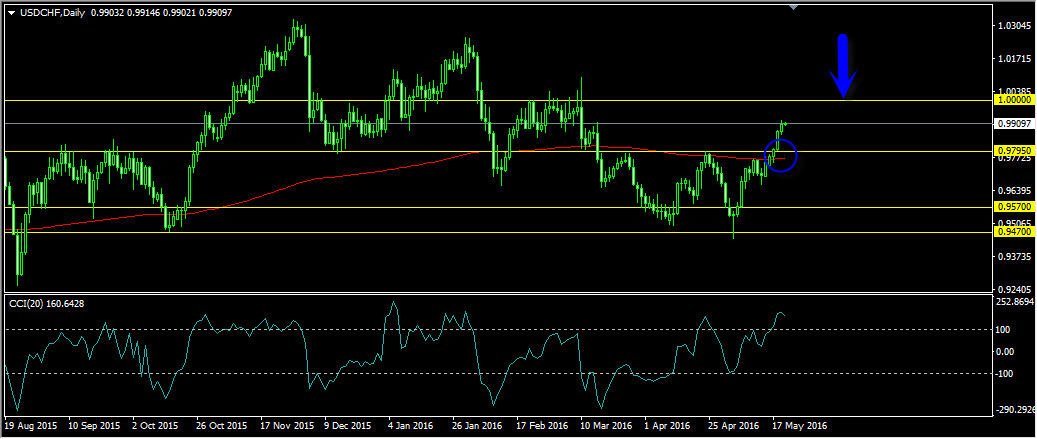This screenshot has height=439, width=1037.
Task: Click the USDCHF,Daily chart title text
Action: click(x=51, y=12)
